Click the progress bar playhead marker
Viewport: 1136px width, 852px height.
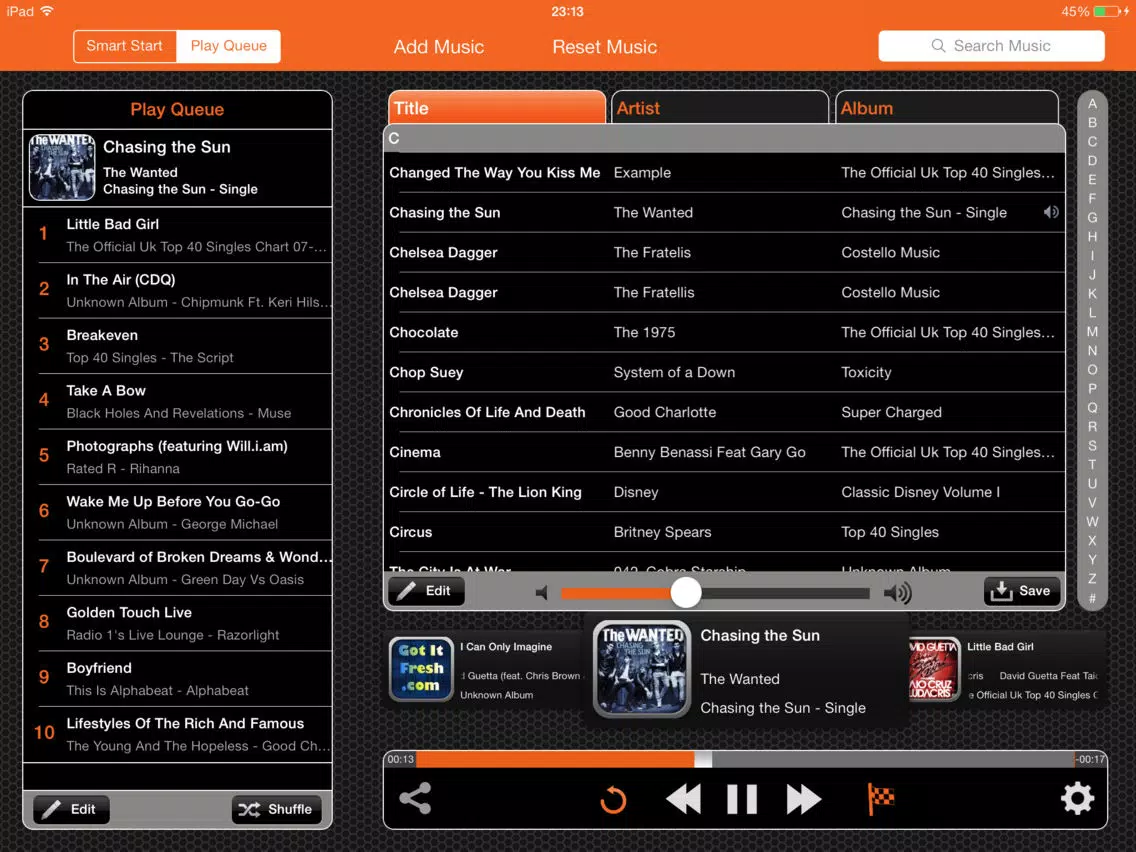point(703,759)
